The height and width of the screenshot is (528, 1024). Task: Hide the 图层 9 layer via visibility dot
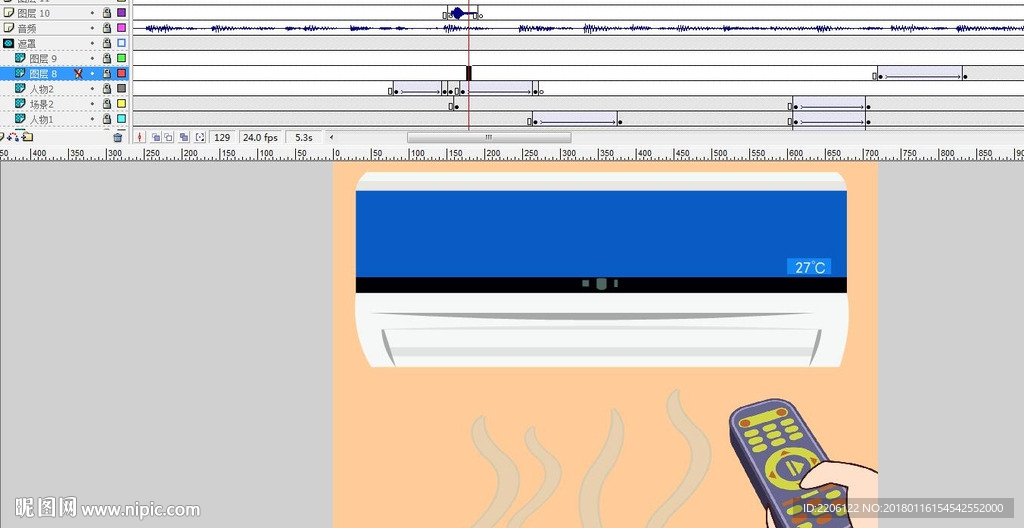click(x=92, y=58)
